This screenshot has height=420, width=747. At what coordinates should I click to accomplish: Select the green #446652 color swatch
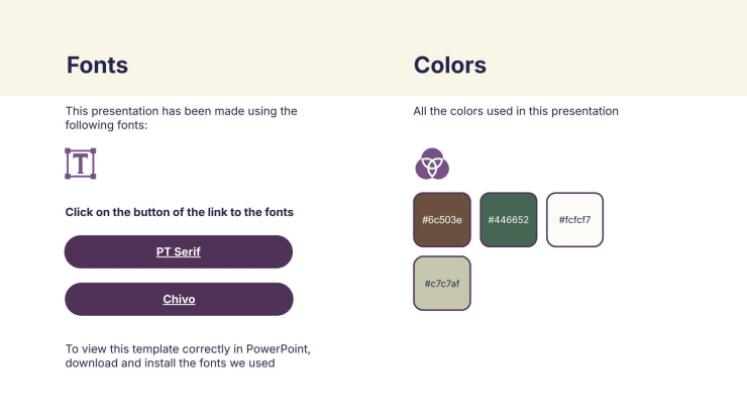[508, 219]
